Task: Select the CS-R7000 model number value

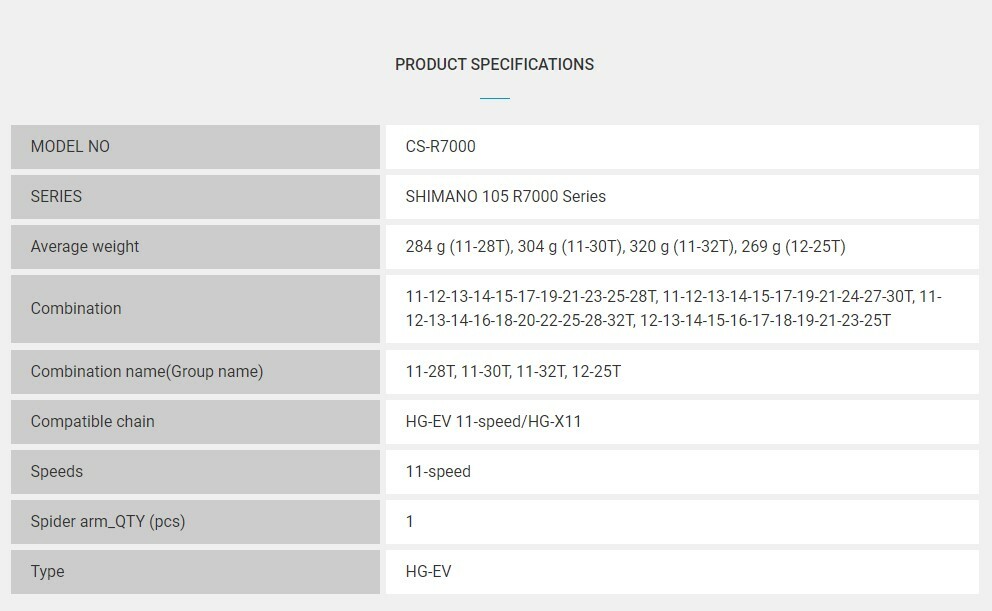Action: (440, 147)
